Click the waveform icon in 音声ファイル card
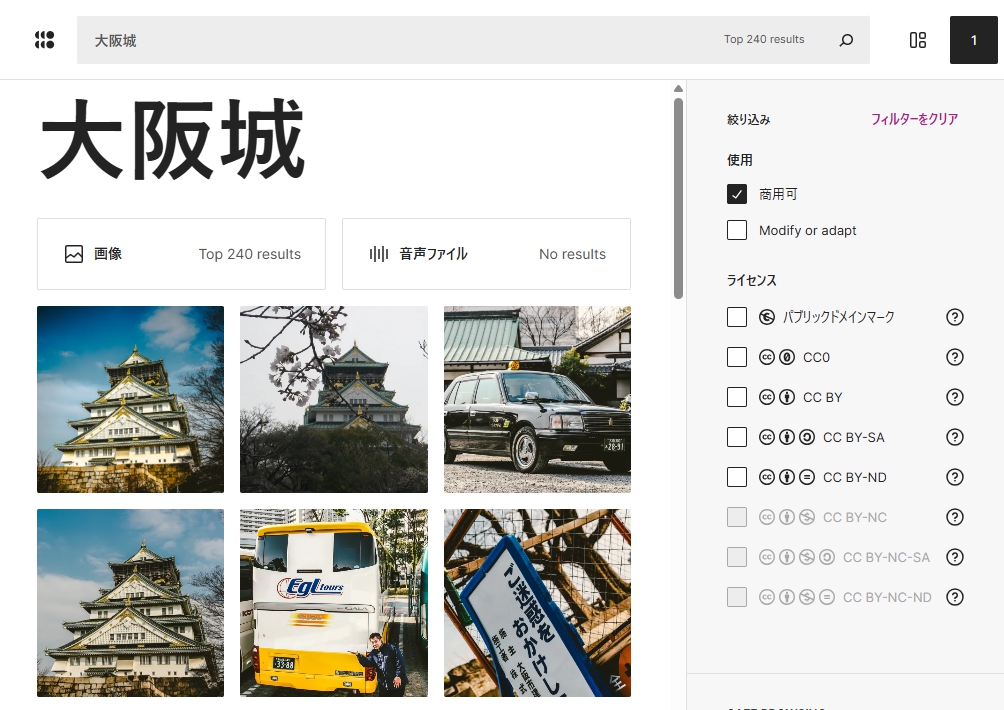 (x=378, y=254)
